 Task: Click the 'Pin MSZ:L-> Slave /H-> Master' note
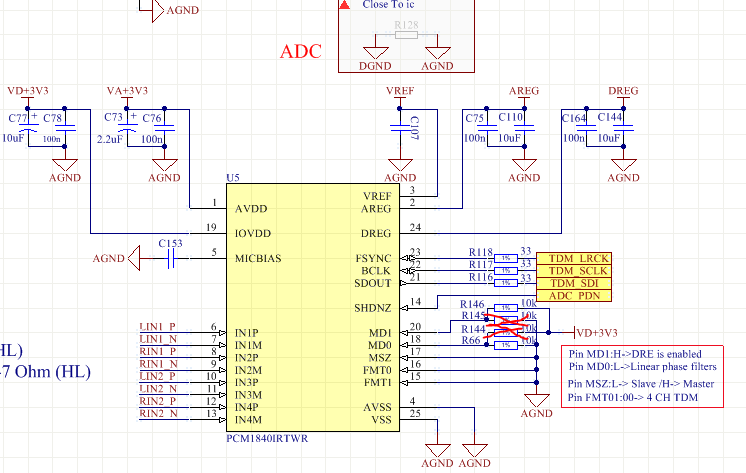coord(640,384)
